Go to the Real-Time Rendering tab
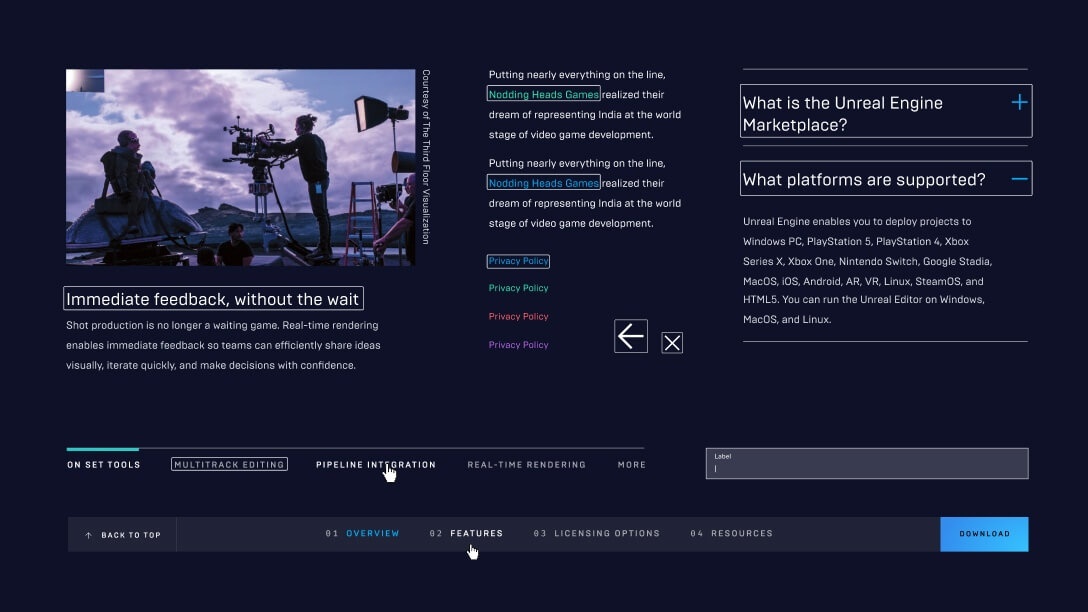This screenshot has height=612, width=1088. point(526,465)
